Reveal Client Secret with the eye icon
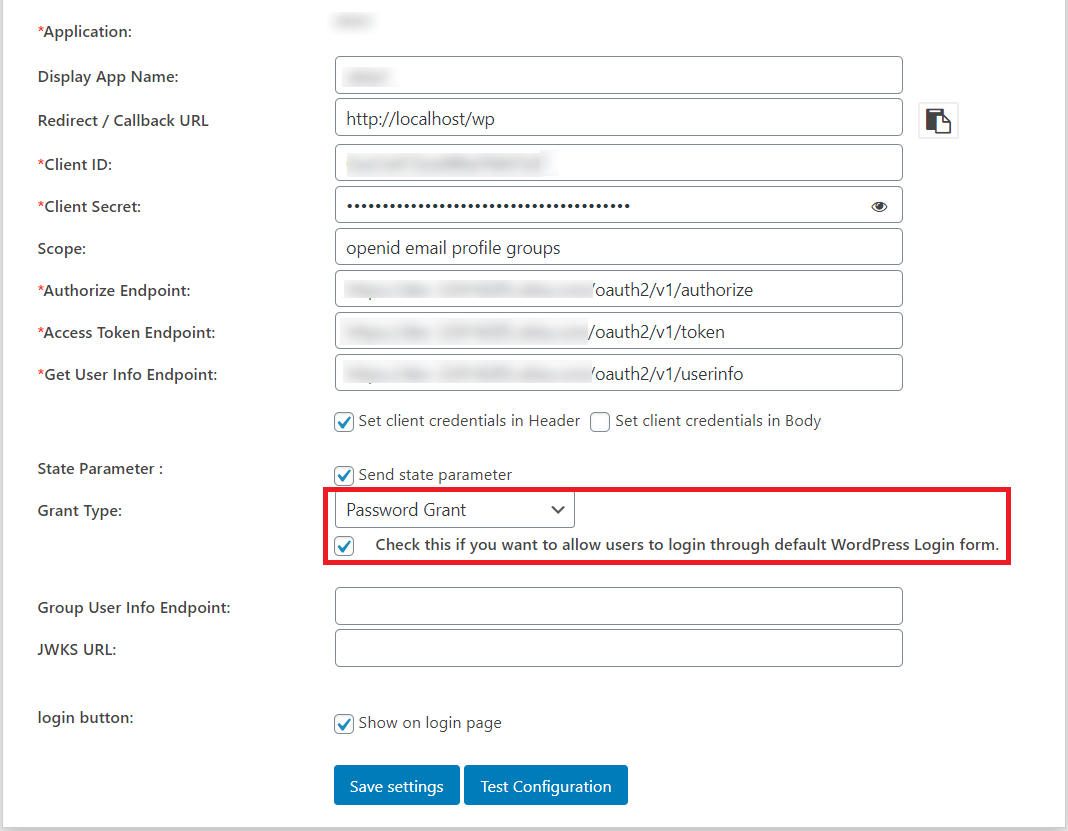Viewport: 1068px width, 831px height. click(x=879, y=206)
